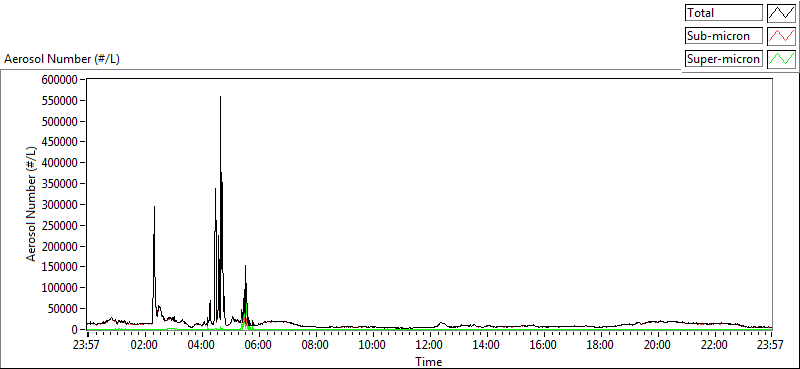Click the Time x-axis label

(429, 362)
